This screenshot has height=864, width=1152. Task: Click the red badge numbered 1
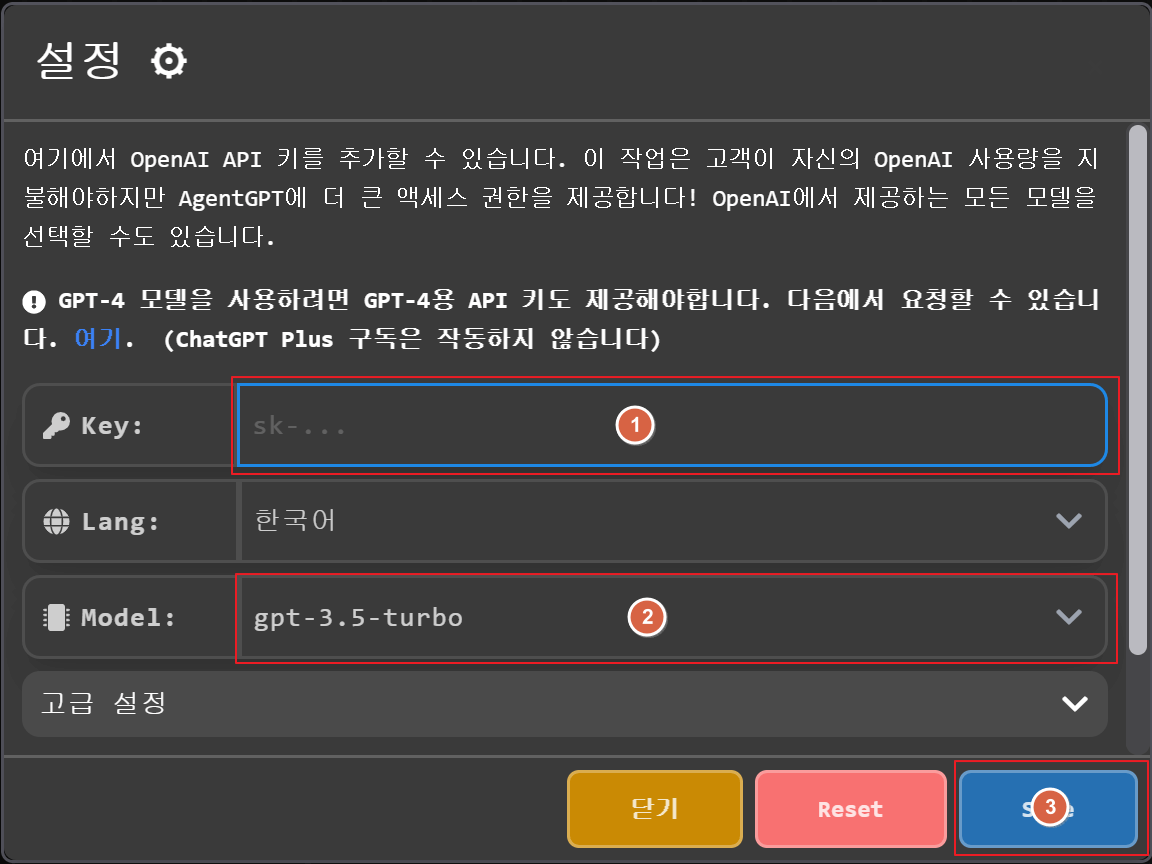(635, 425)
